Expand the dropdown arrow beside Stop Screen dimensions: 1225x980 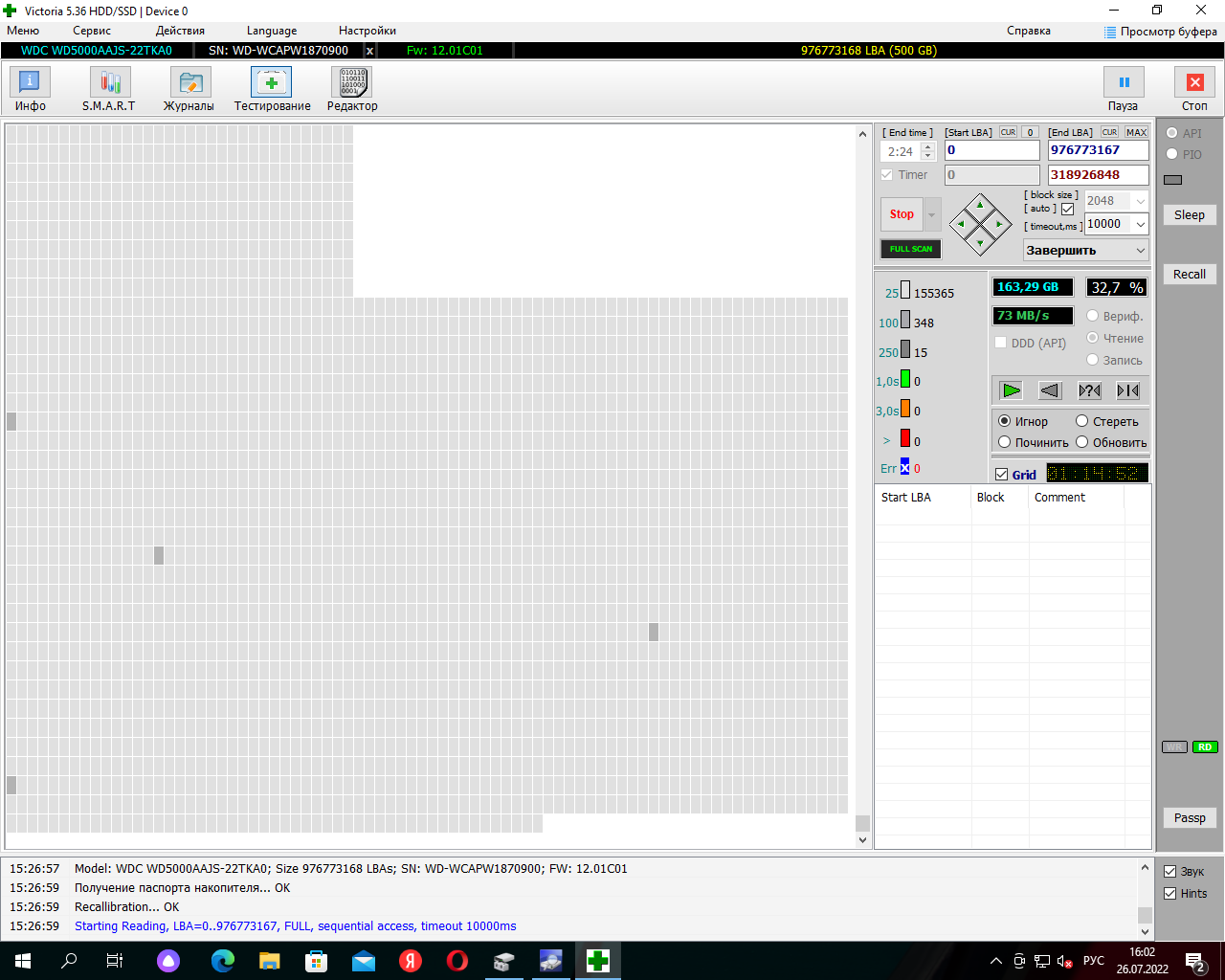click(x=932, y=214)
